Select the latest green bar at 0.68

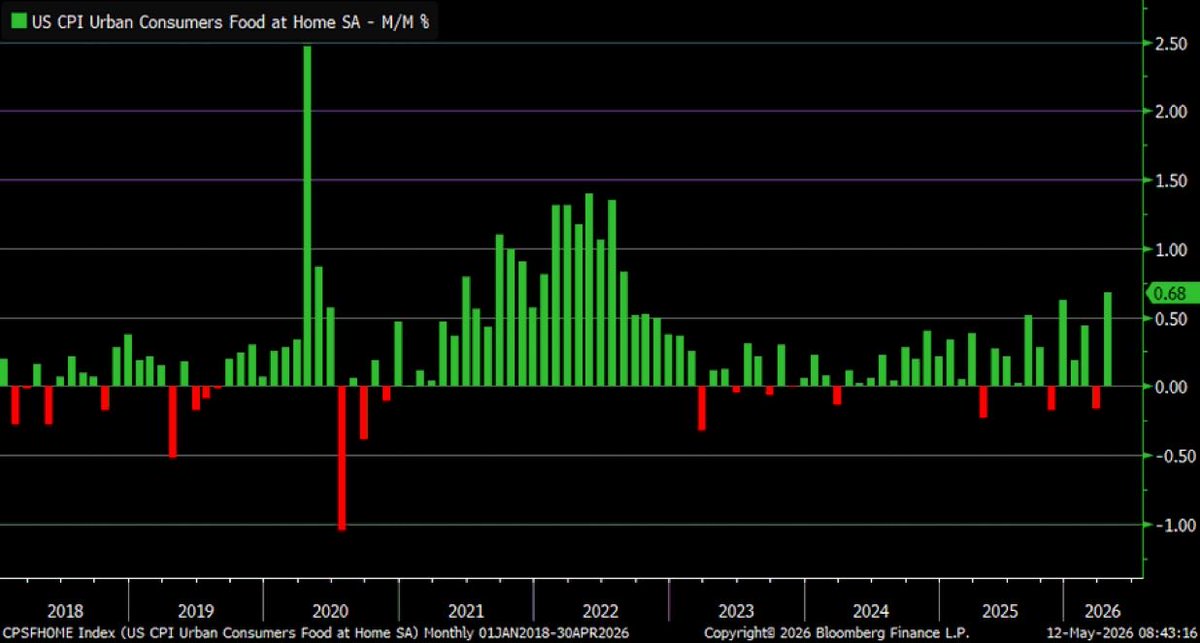click(1108, 339)
